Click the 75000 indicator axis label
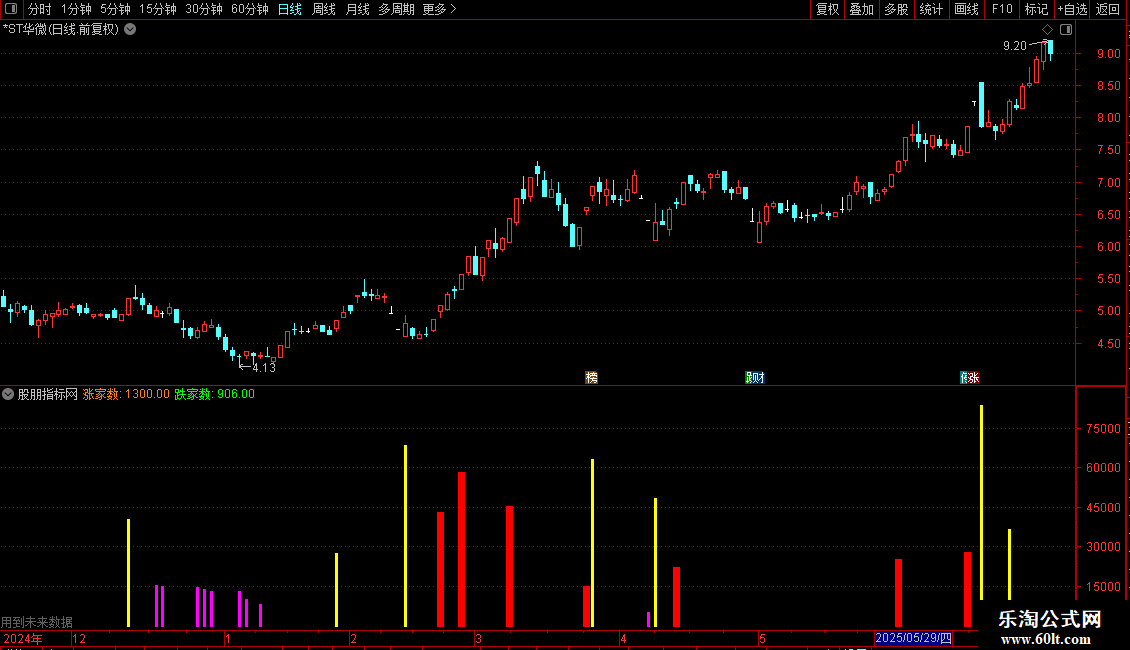The height and width of the screenshot is (650, 1130). click(1103, 429)
